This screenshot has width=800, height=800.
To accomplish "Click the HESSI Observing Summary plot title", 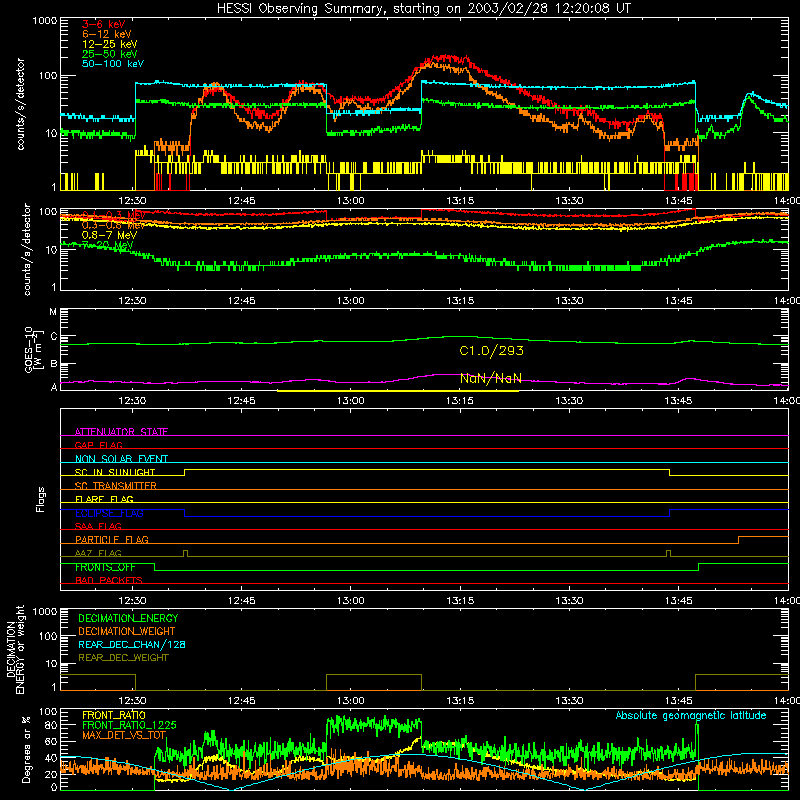I will [424, 9].
